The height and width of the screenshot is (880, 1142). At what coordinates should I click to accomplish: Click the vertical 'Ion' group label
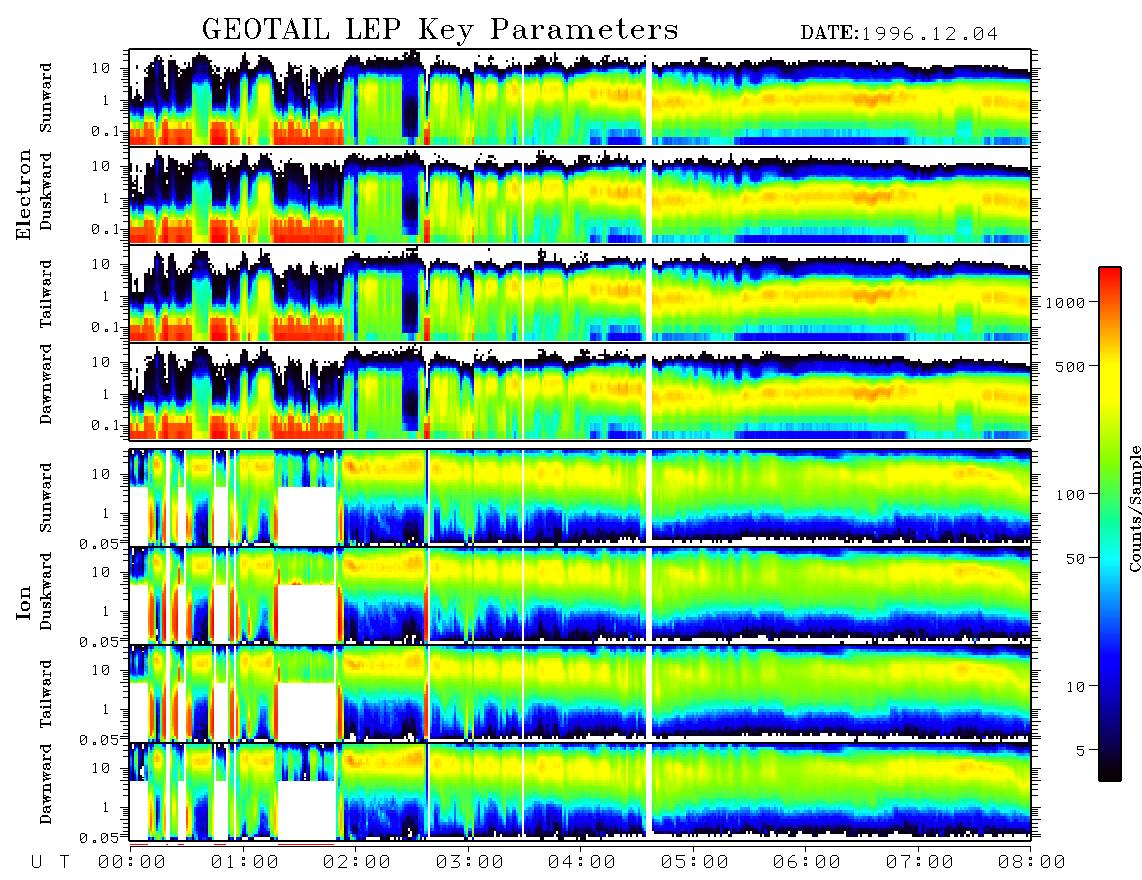(x=24, y=602)
